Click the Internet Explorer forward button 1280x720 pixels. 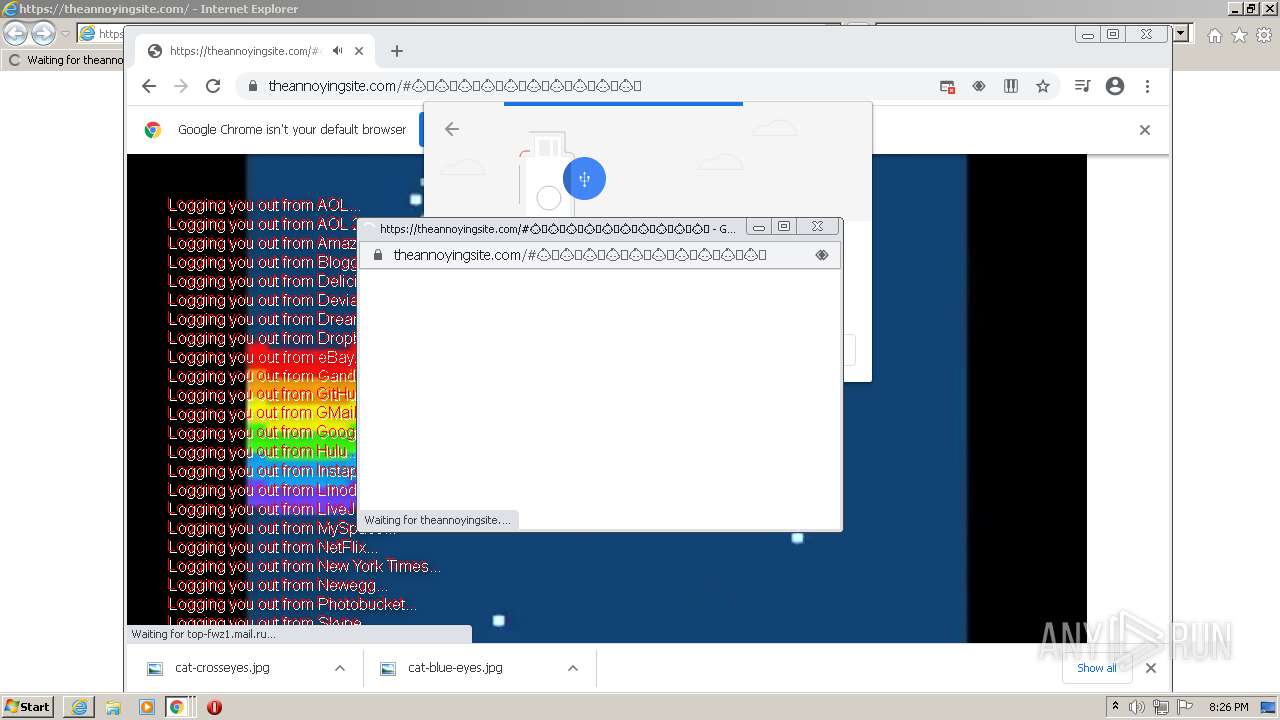point(43,34)
